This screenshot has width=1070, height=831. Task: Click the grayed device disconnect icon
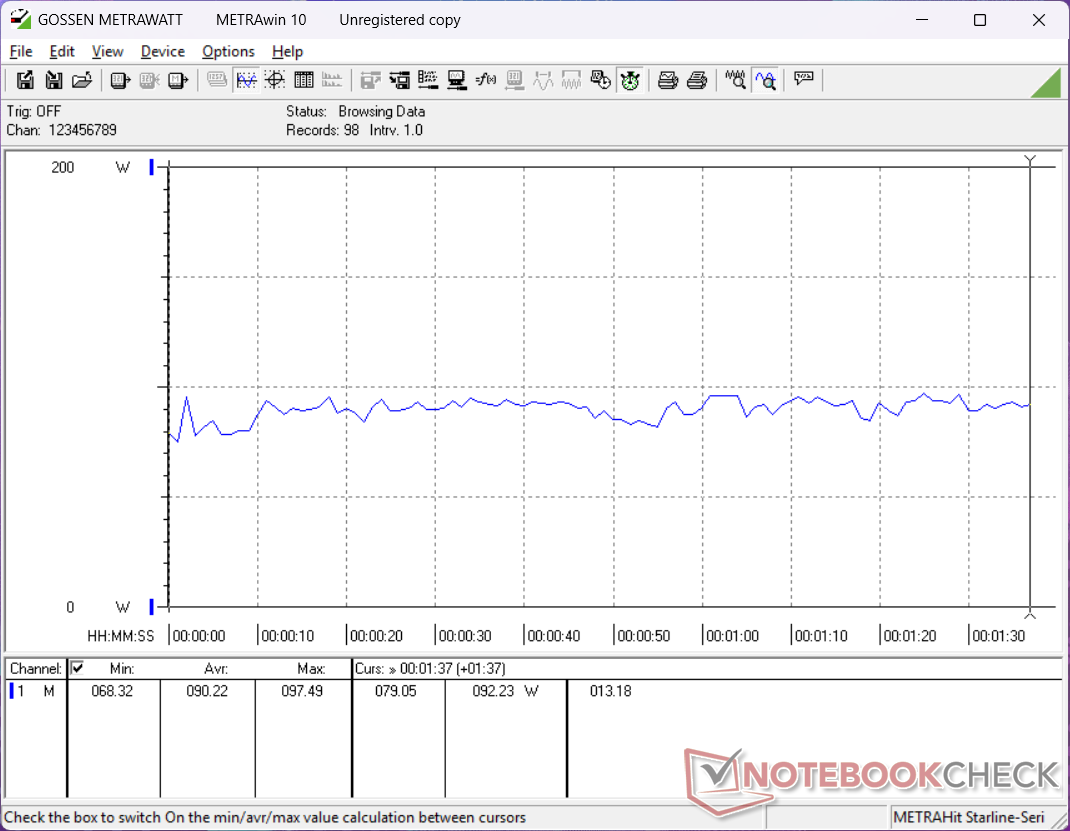click(149, 81)
